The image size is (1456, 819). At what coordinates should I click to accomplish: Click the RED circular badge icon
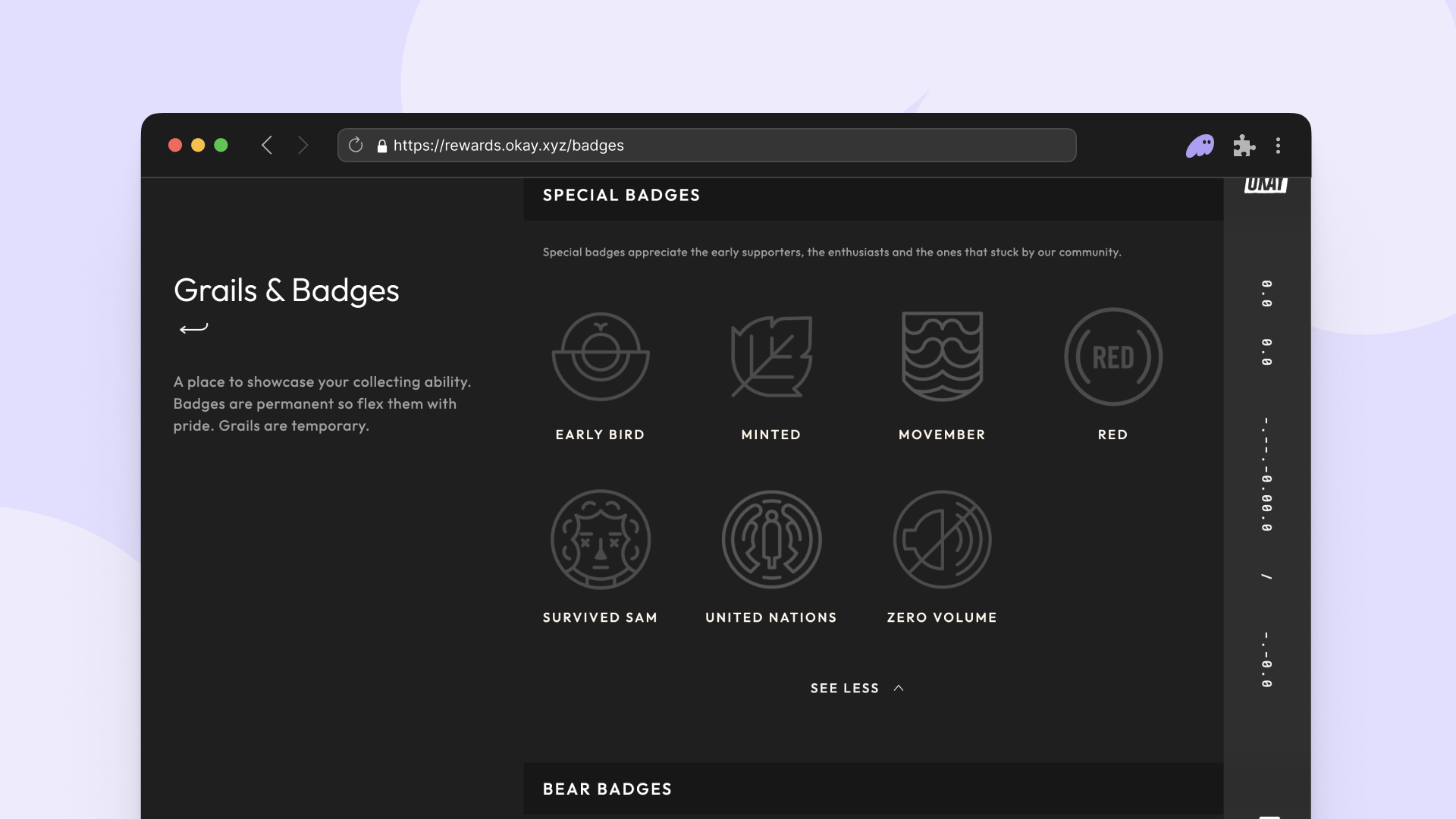tap(1112, 356)
